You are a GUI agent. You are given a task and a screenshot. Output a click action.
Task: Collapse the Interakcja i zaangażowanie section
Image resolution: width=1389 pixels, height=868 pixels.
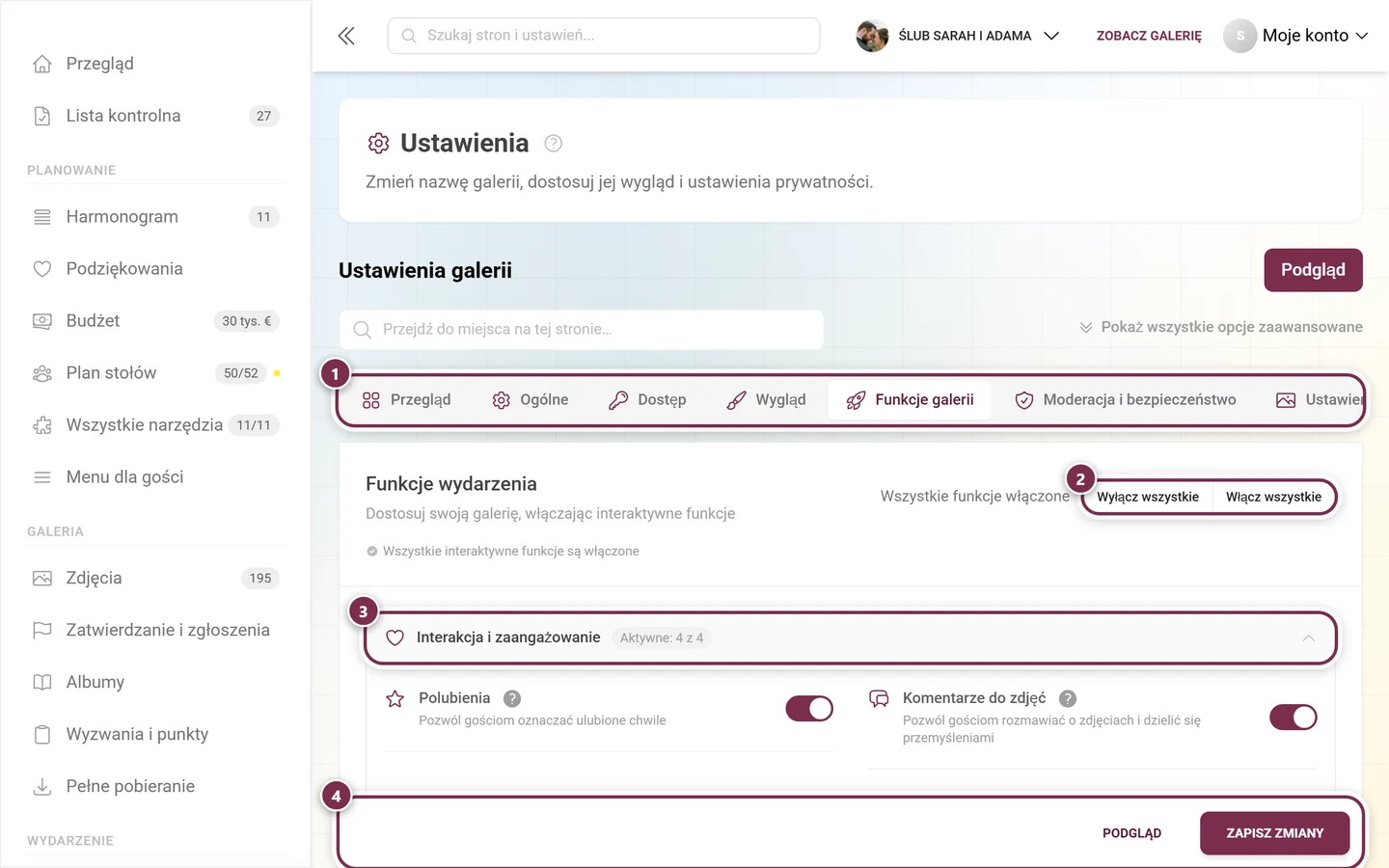tap(1308, 638)
